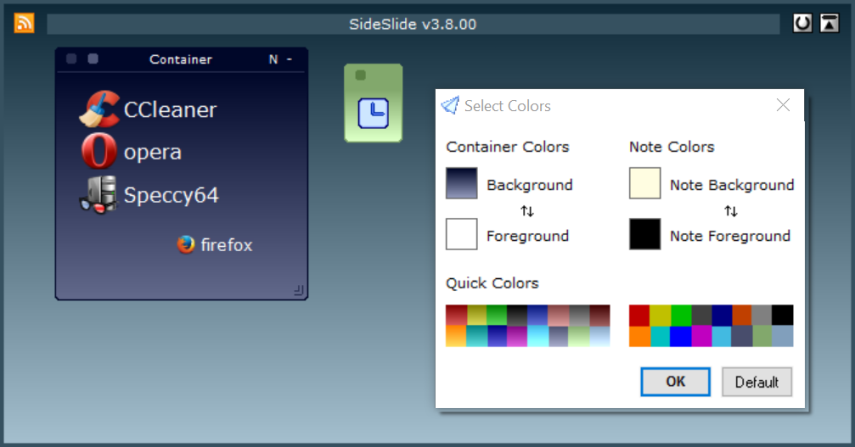
Task: Pick the solid yellow quick color
Action: (660, 316)
